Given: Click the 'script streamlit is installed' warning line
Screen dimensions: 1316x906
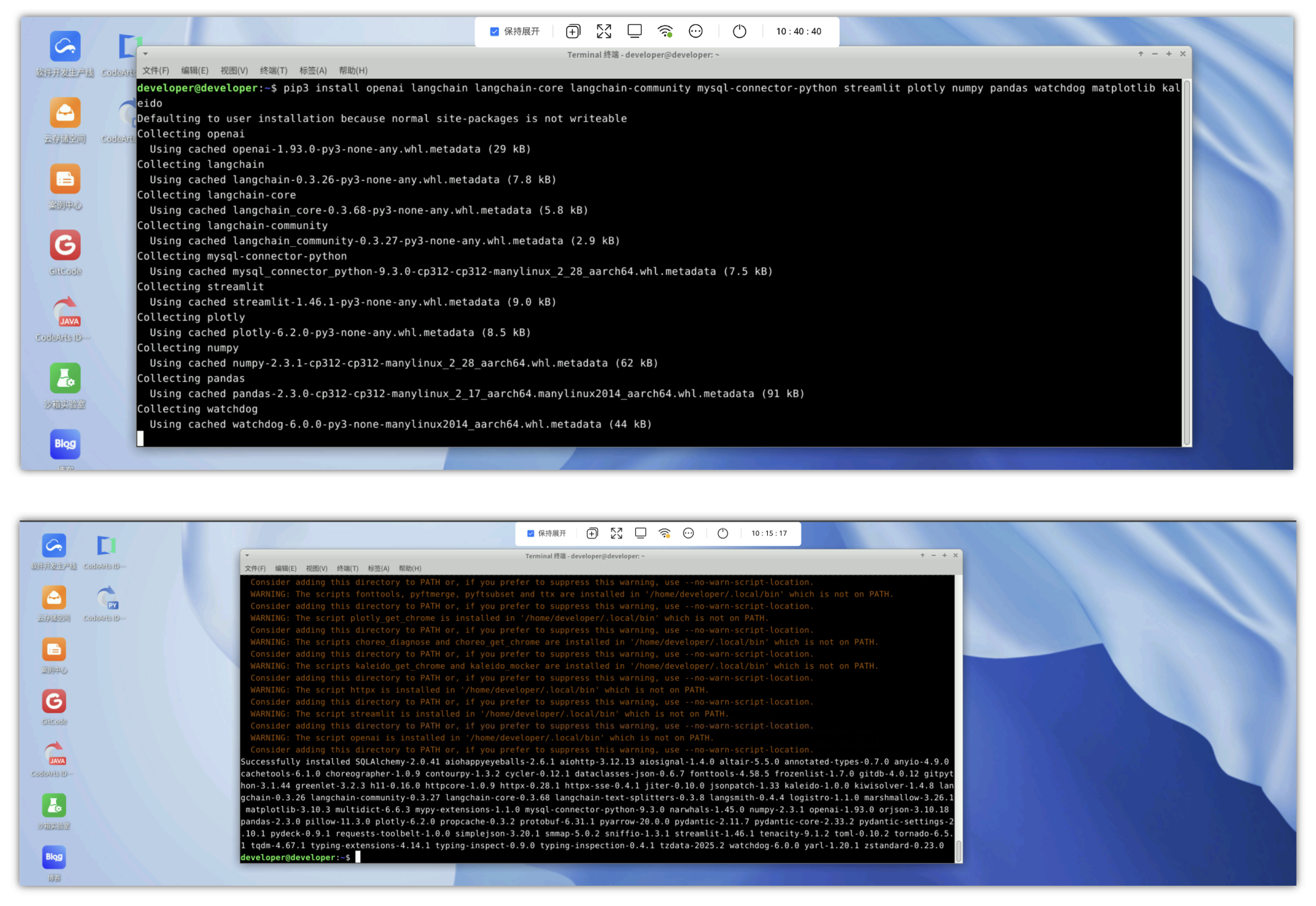Looking at the screenshot, I should 489,714.
